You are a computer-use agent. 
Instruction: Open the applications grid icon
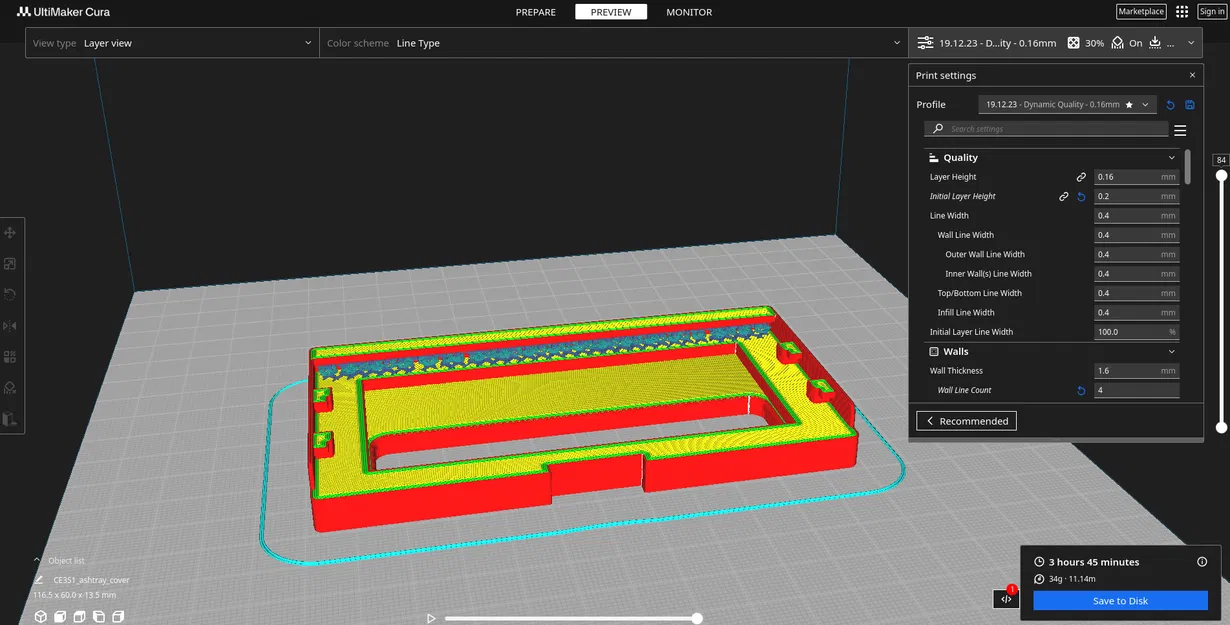[x=1182, y=12]
